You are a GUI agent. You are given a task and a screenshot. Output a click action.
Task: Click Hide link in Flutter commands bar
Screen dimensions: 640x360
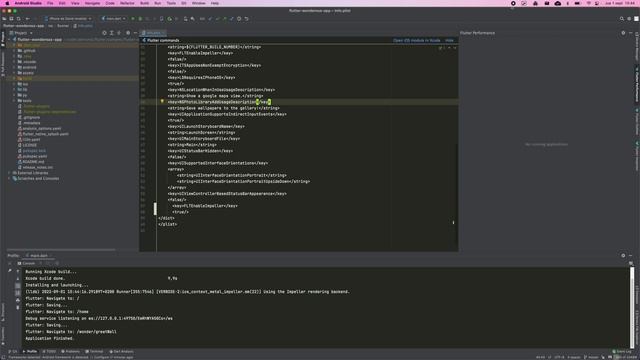pos(449,40)
